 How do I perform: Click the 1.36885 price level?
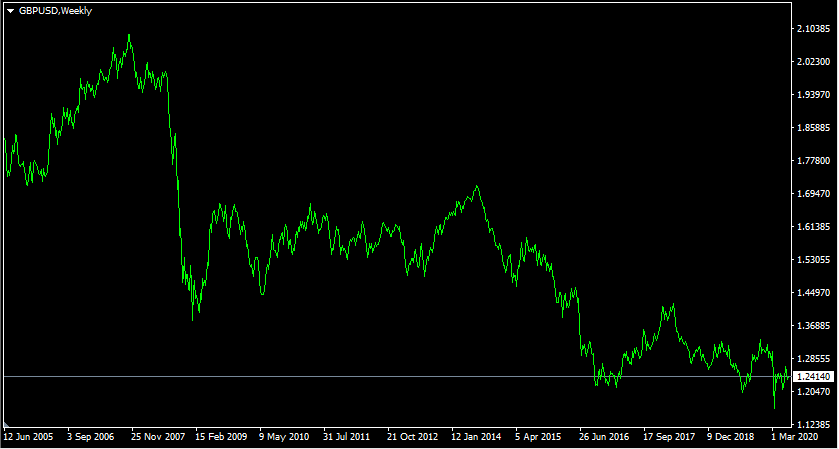click(813, 325)
